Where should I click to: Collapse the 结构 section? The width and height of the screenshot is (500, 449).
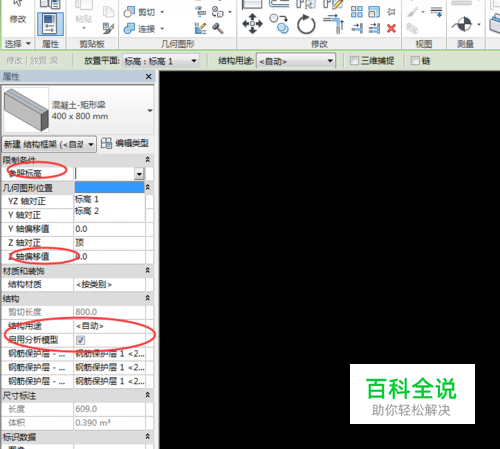tap(148, 298)
